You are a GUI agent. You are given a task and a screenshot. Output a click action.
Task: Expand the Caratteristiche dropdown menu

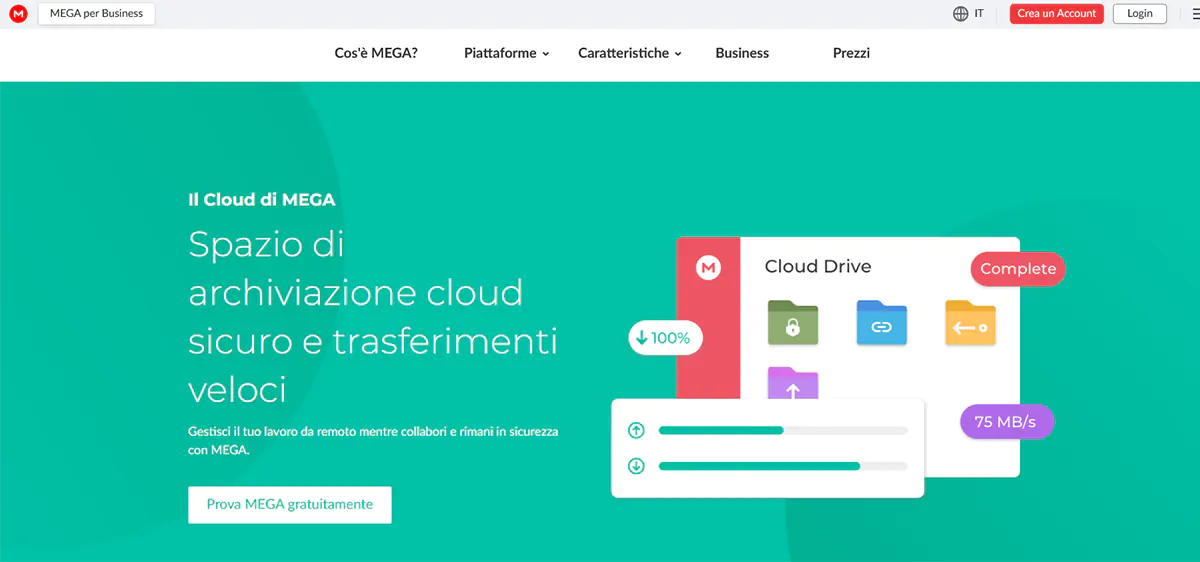(x=629, y=54)
